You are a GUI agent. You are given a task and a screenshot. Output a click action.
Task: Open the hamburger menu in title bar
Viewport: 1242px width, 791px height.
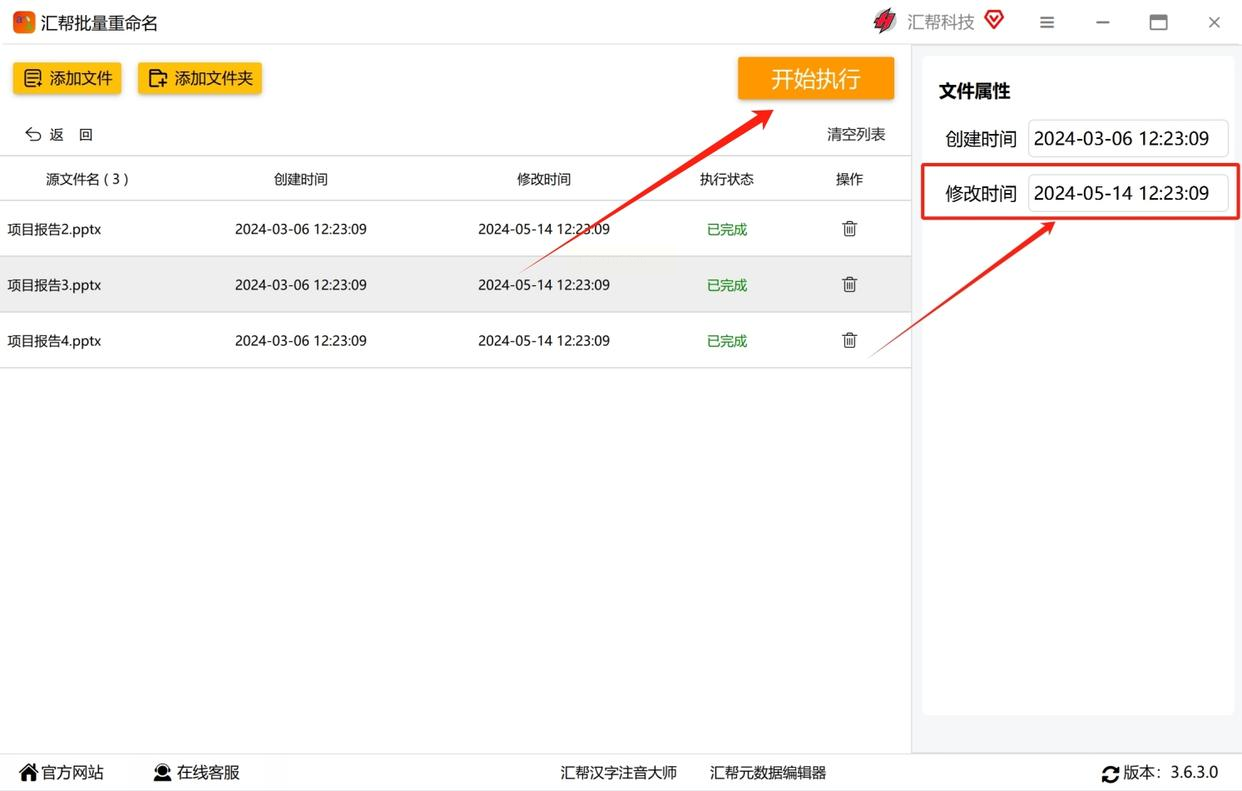coord(1047,22)
